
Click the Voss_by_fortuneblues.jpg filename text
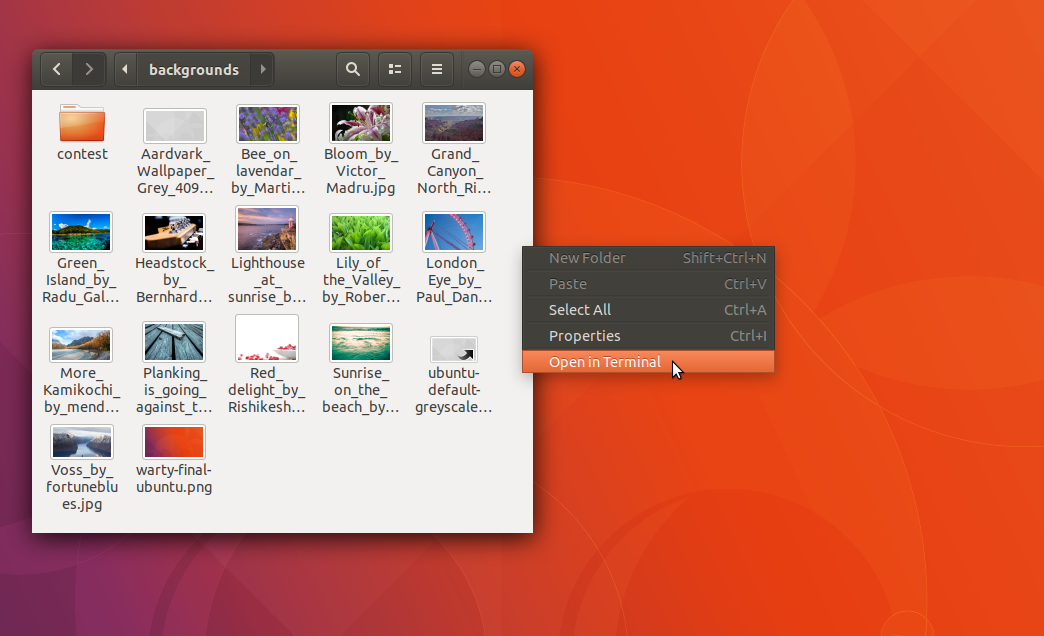tap(82, 487)
